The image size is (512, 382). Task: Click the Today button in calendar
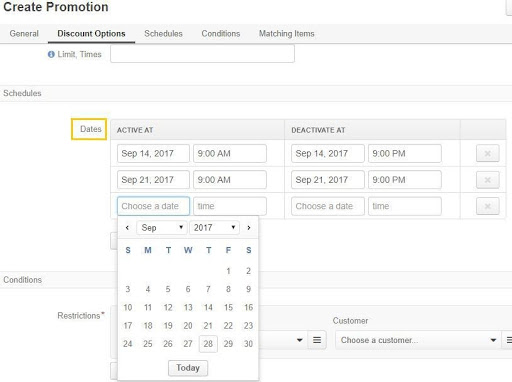(x=188, y=368)
